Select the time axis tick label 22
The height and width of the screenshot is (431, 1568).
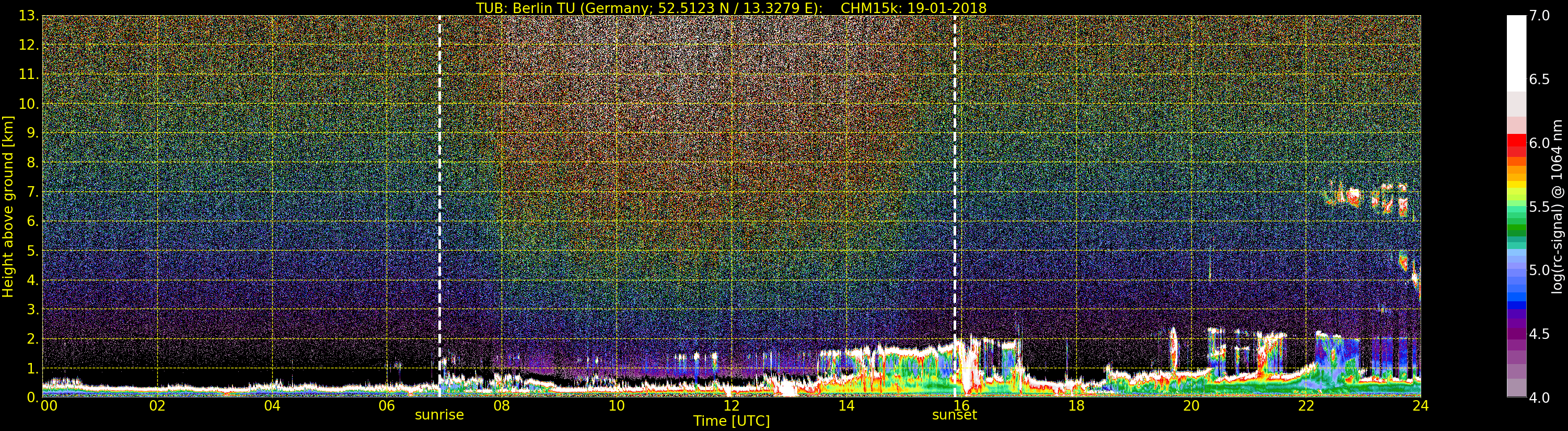pyautogui.click(x=1306, y=405)
